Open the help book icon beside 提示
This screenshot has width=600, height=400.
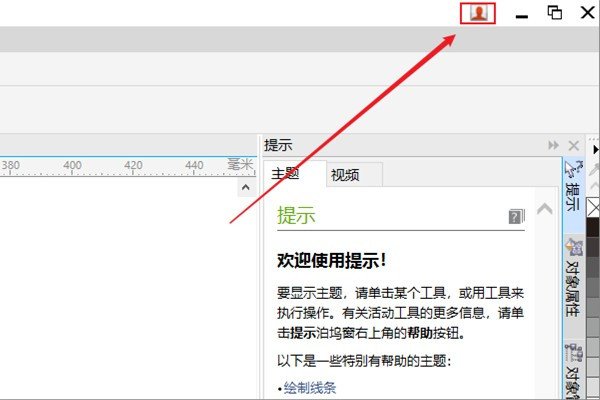pos(517,216)
